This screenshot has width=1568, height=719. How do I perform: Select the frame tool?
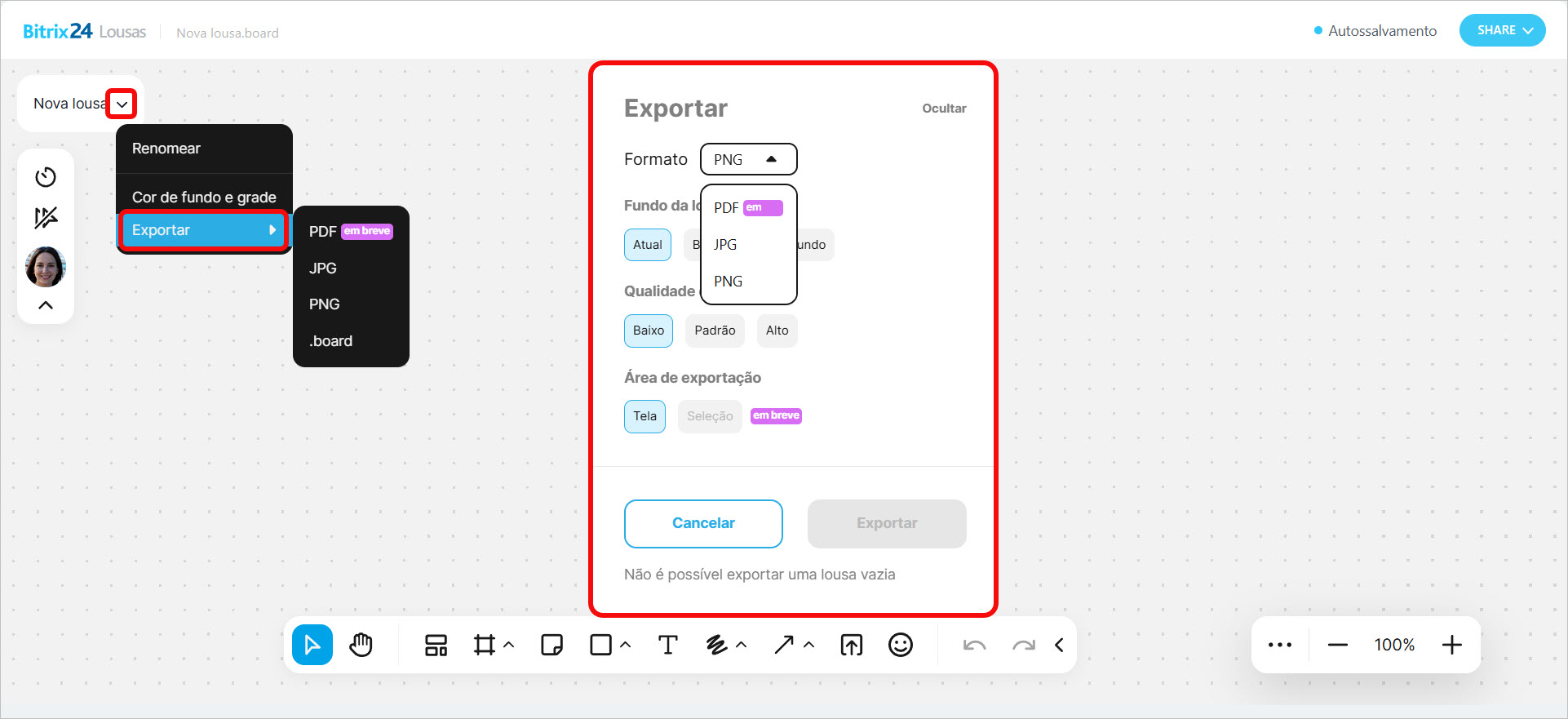485,645
